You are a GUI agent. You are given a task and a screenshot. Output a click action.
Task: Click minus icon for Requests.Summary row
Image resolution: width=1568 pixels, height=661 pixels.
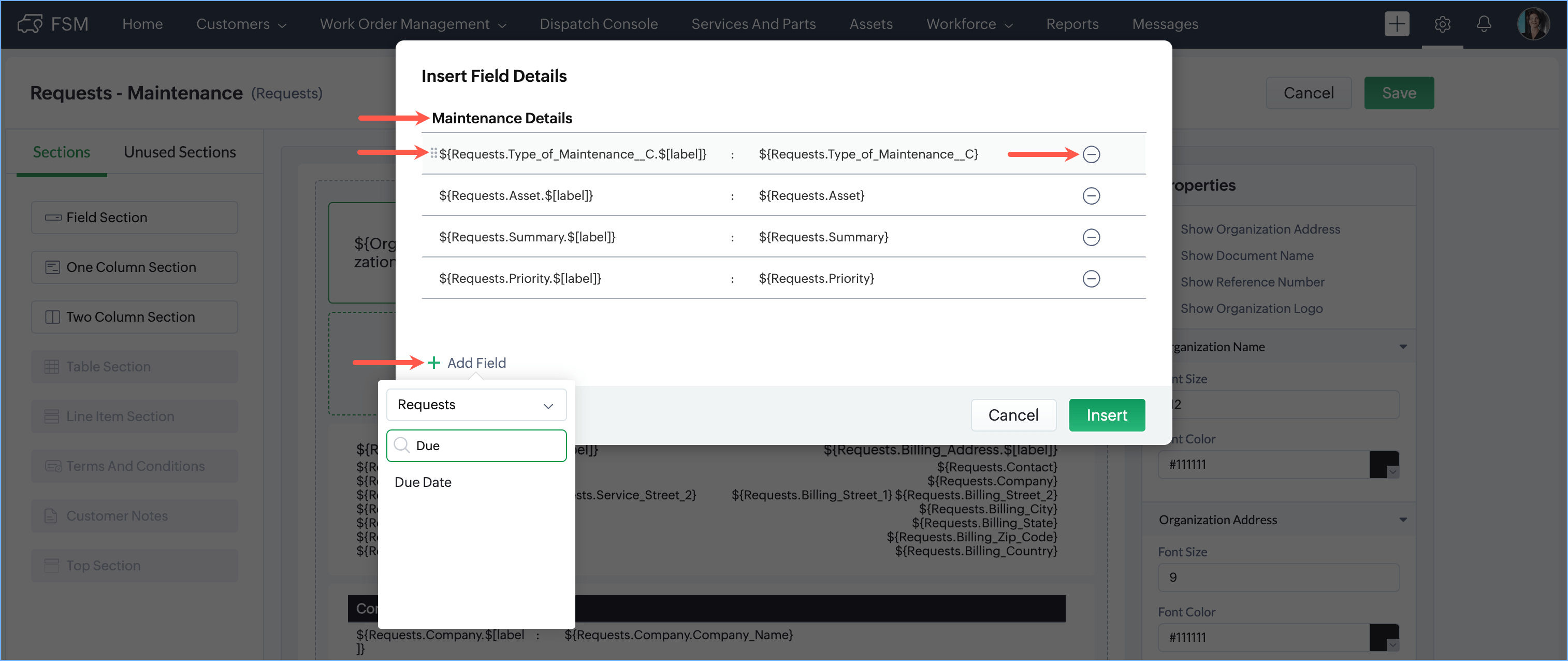point(1091,237)
